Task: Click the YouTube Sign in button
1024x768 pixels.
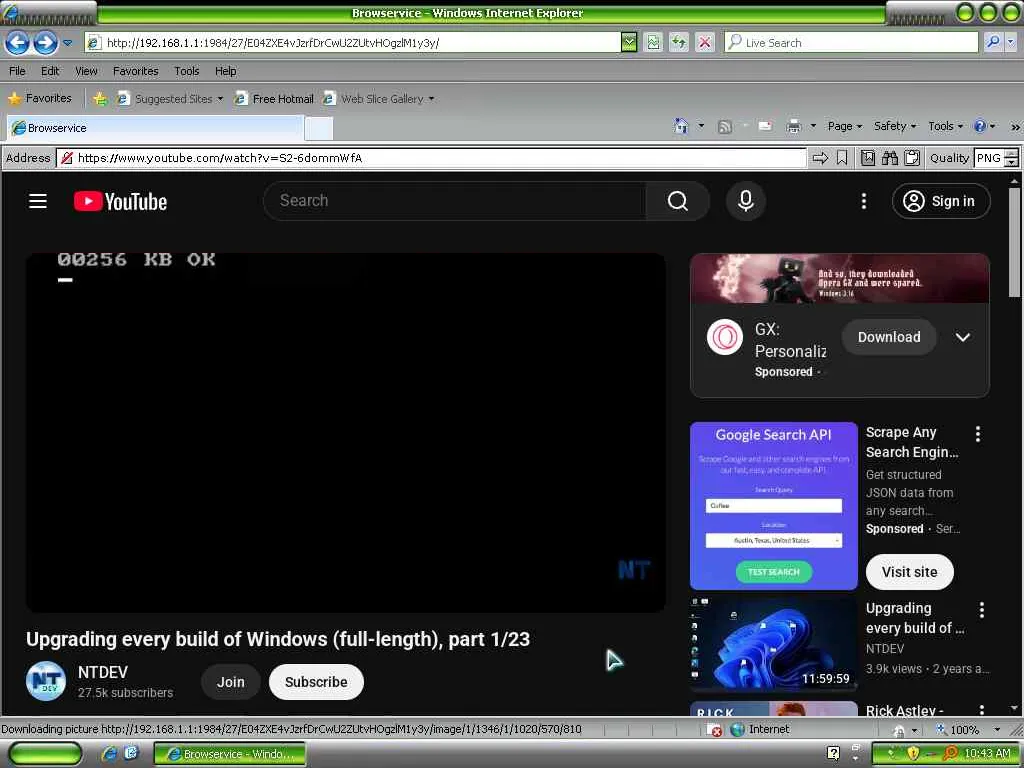Action: point(941,201)
